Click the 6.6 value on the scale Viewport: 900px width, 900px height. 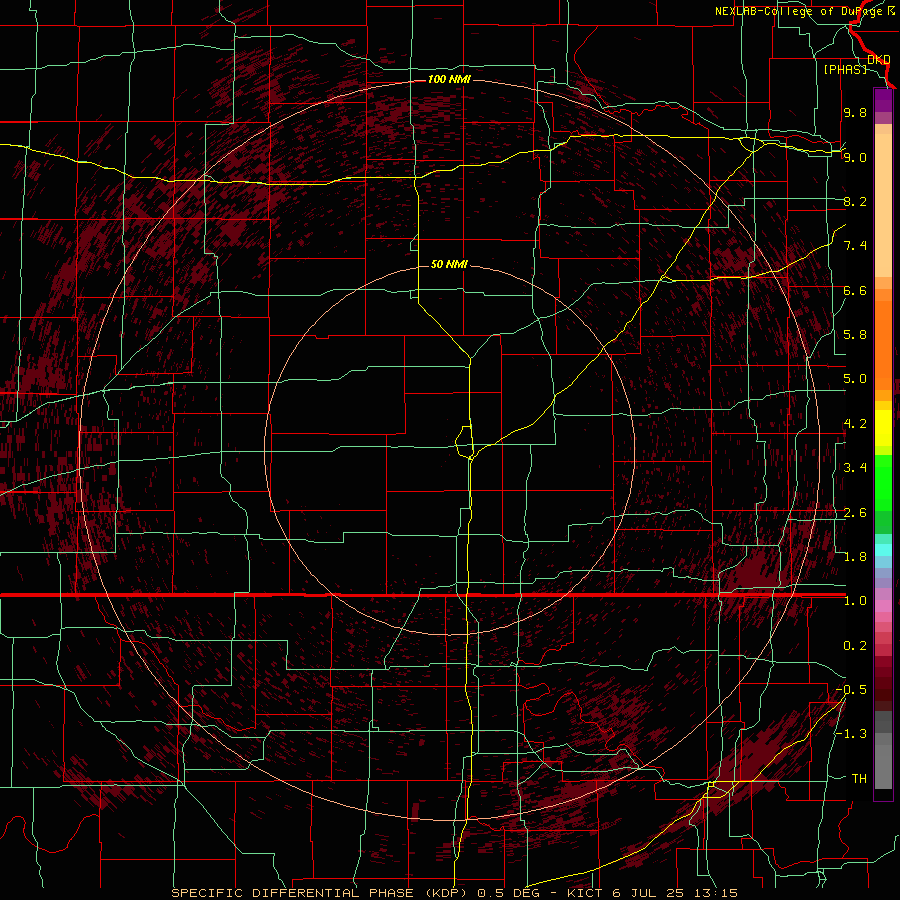coord(855,290)
